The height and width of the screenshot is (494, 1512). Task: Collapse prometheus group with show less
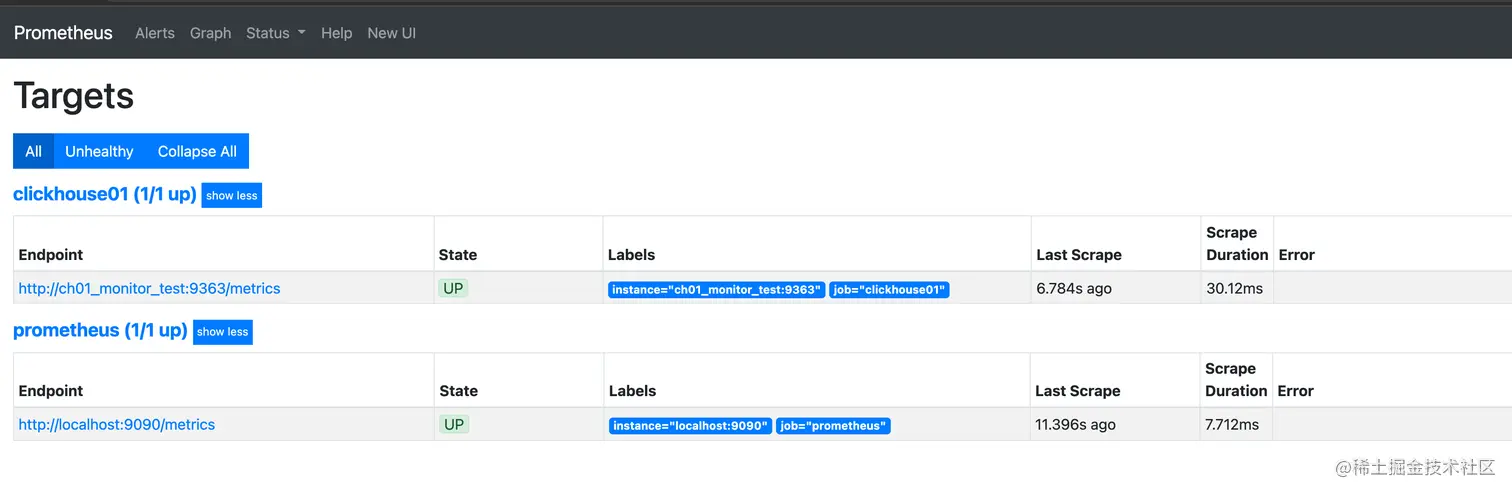(x=222, y=332)
